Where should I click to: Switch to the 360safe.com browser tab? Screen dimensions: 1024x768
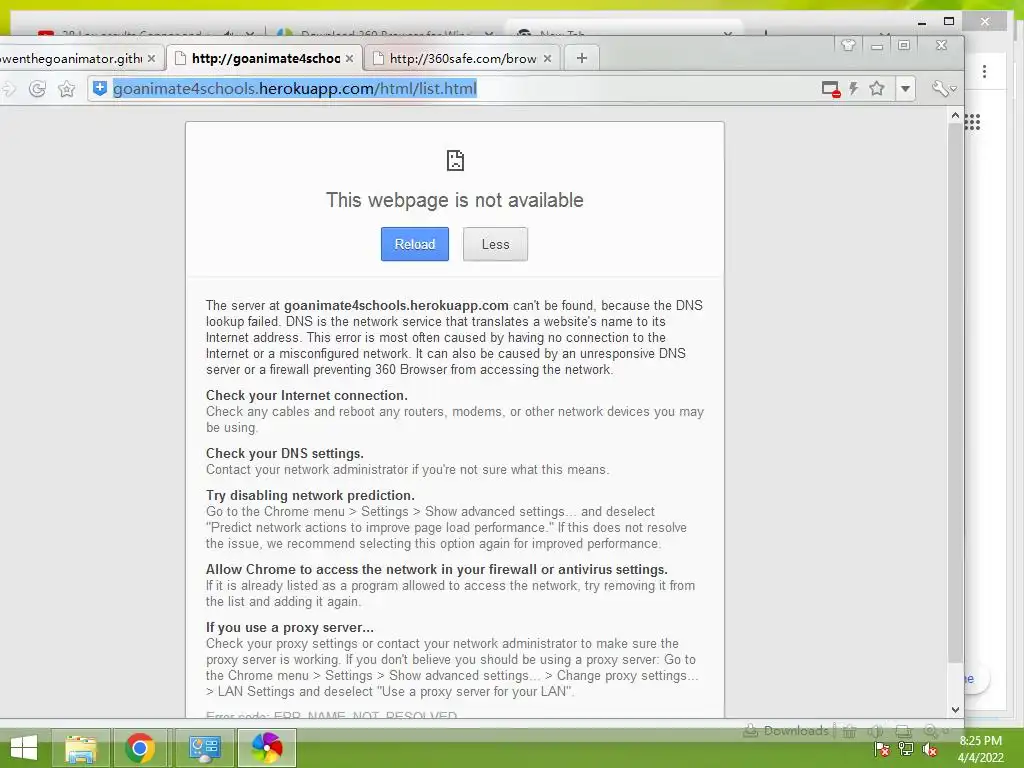(x=462, y=58)
